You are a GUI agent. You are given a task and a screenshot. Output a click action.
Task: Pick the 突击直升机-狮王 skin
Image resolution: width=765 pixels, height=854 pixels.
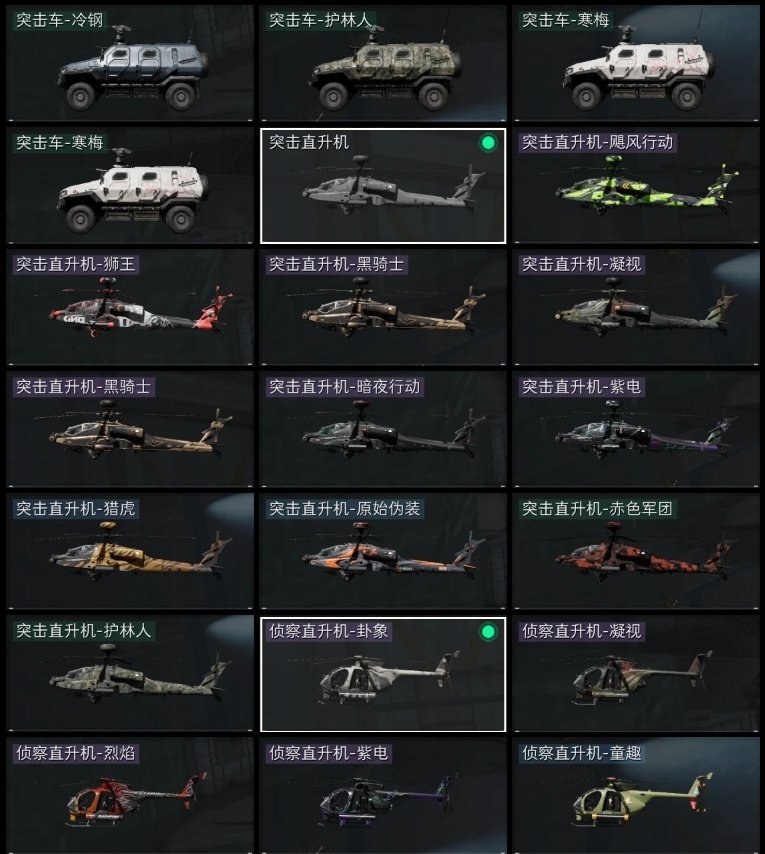[130, 308]
